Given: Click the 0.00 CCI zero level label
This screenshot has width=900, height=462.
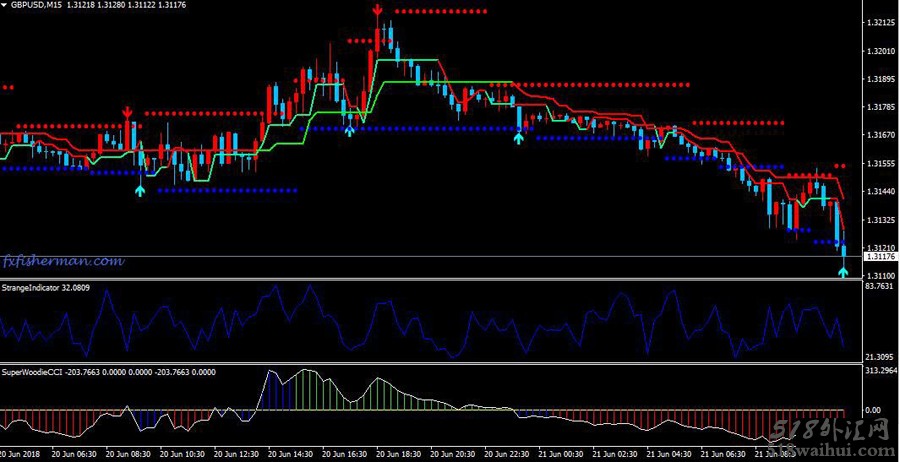Looking at the screenshot, I should click(x=873, y=410).
